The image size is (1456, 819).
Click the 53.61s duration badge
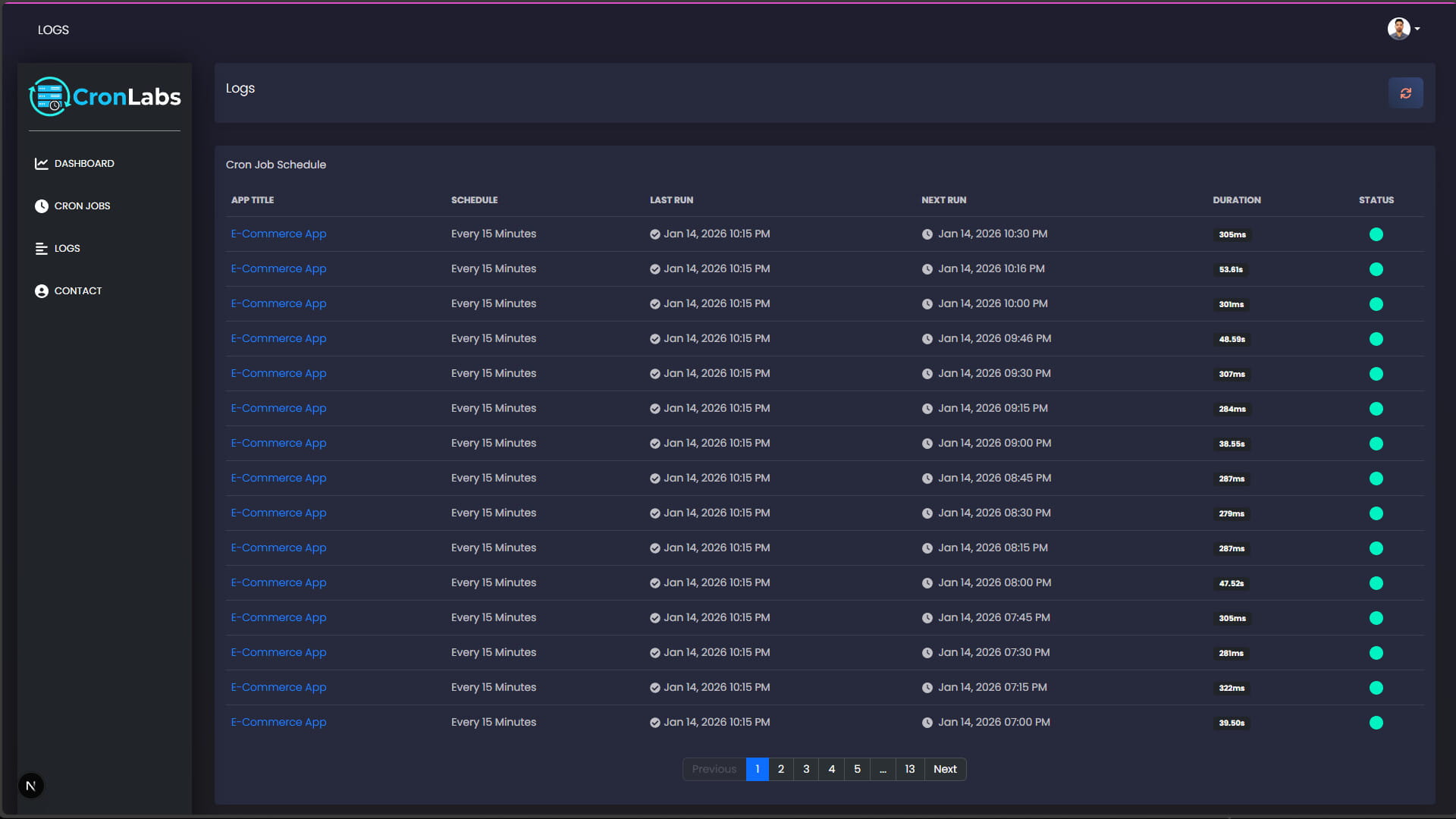click(1231, 269)
